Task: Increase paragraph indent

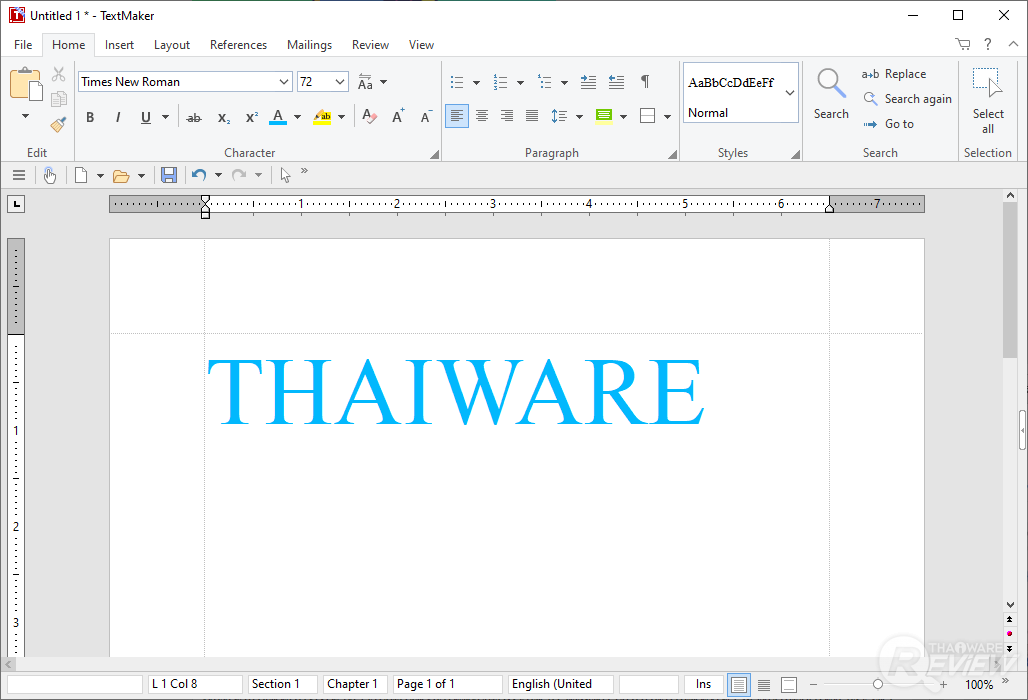Action: click(588, 82)
